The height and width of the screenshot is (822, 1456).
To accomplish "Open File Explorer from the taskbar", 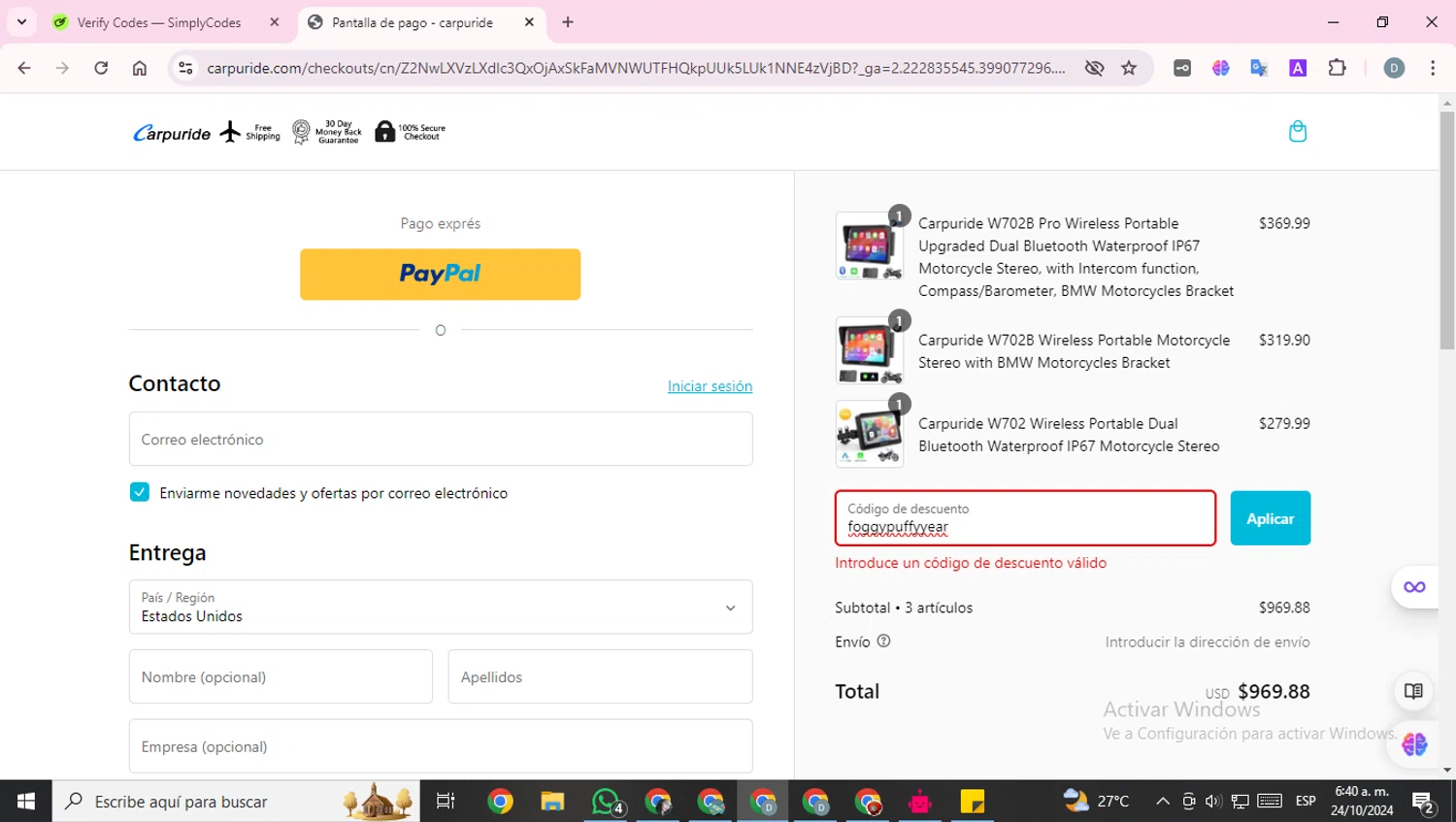I will click(x=552, y=802).
